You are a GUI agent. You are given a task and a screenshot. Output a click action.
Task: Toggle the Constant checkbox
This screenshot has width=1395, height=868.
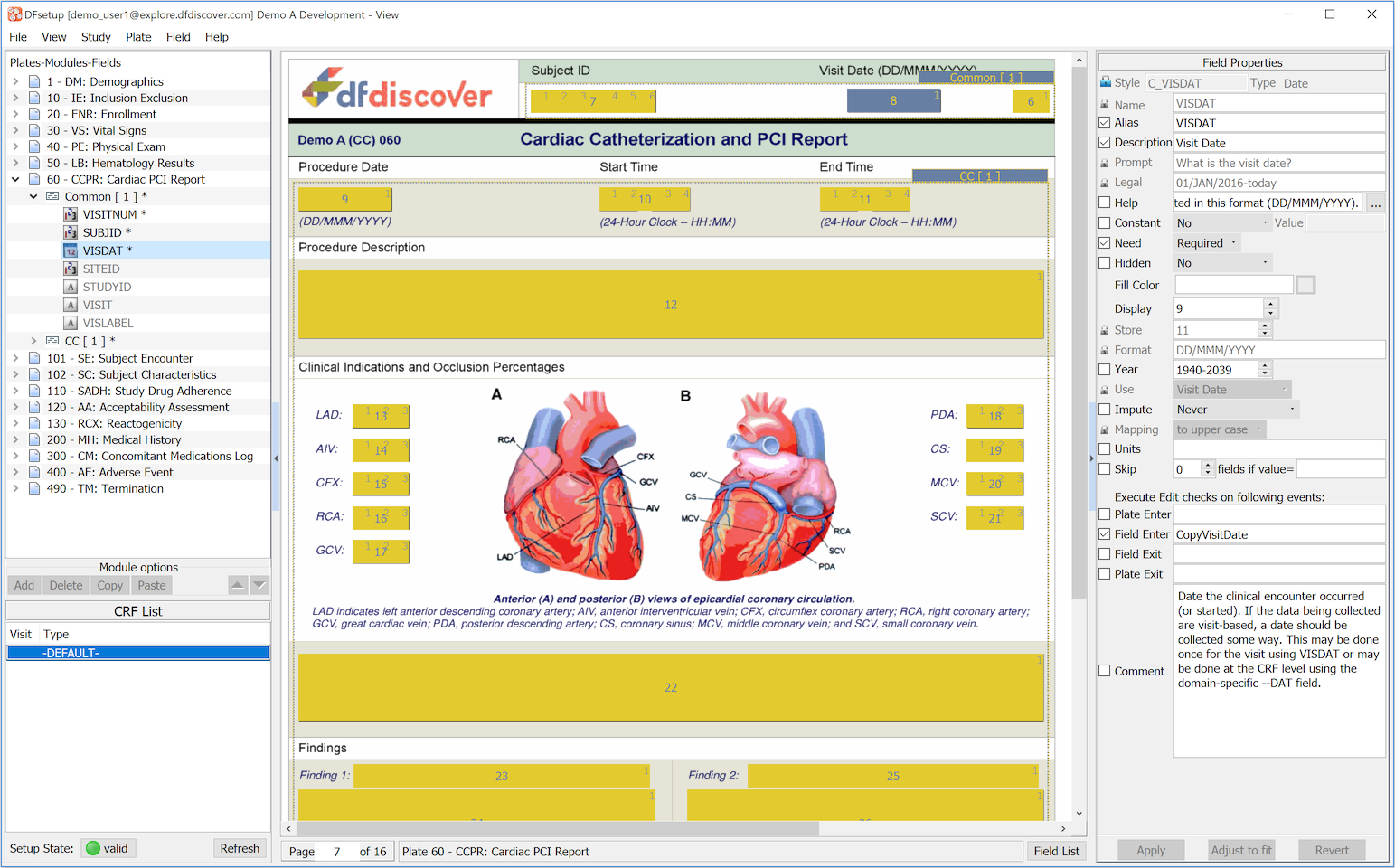[1105, 223]
